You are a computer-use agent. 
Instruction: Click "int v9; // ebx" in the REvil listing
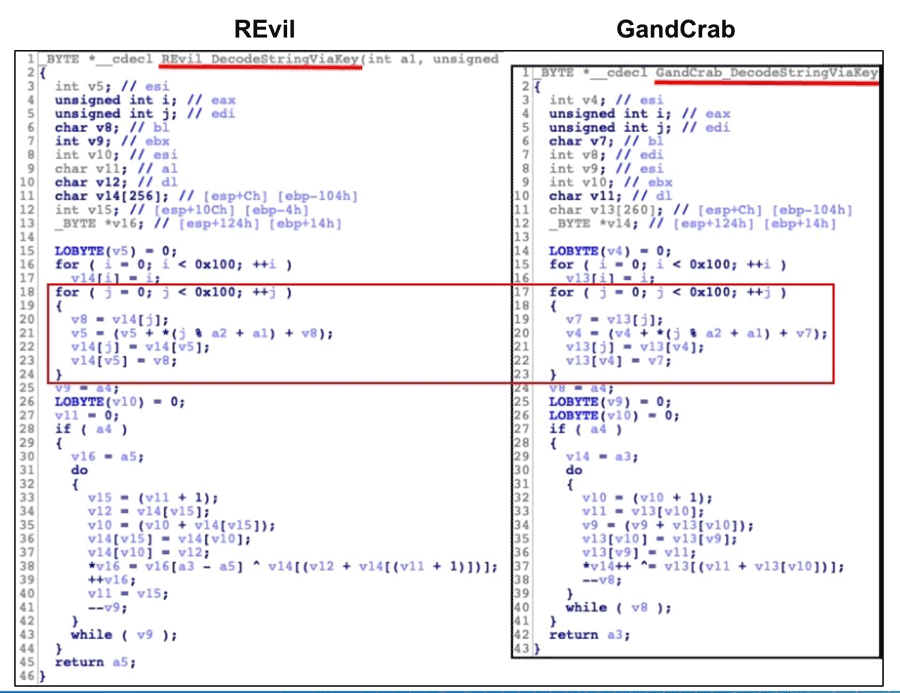click(x=112, y=141)
